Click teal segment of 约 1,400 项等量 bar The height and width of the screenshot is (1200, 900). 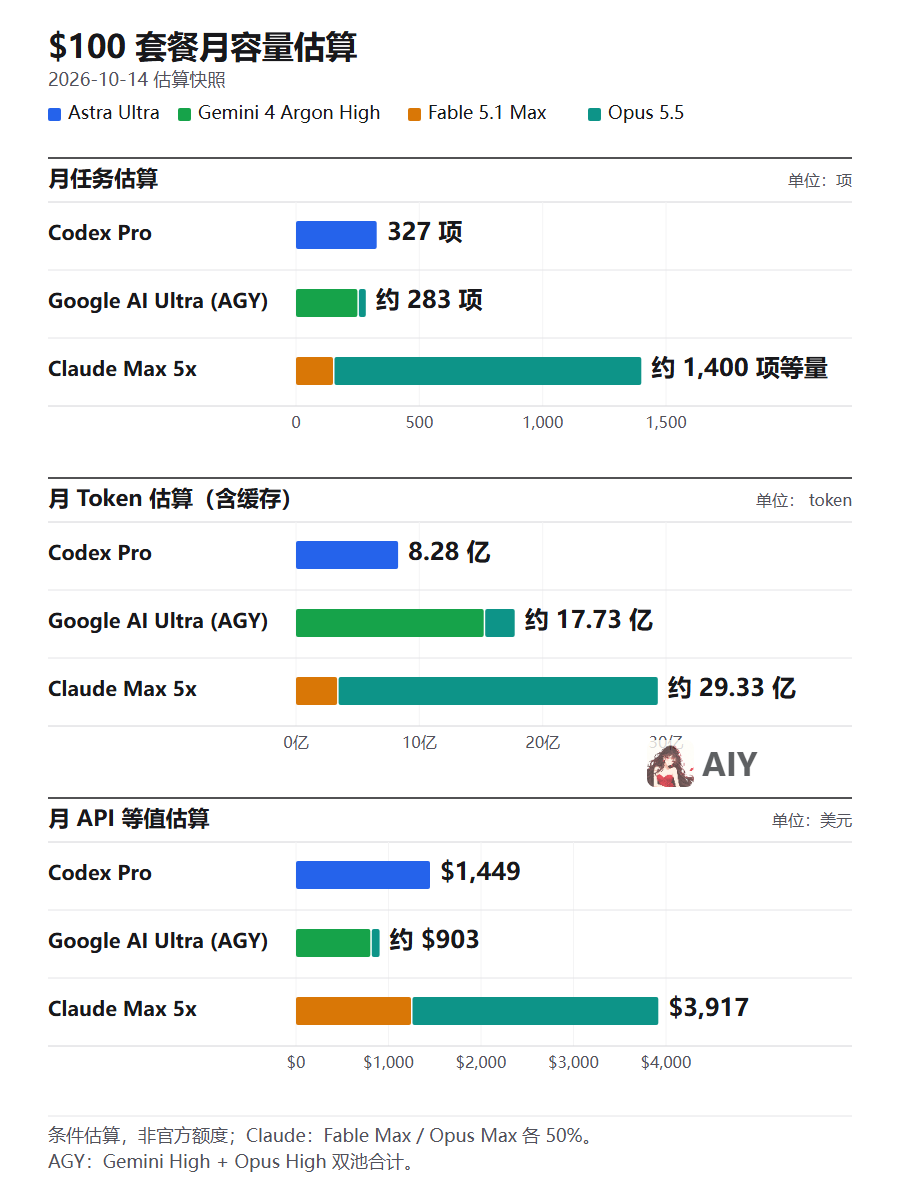pyautogui.click(x=488, y=371)
